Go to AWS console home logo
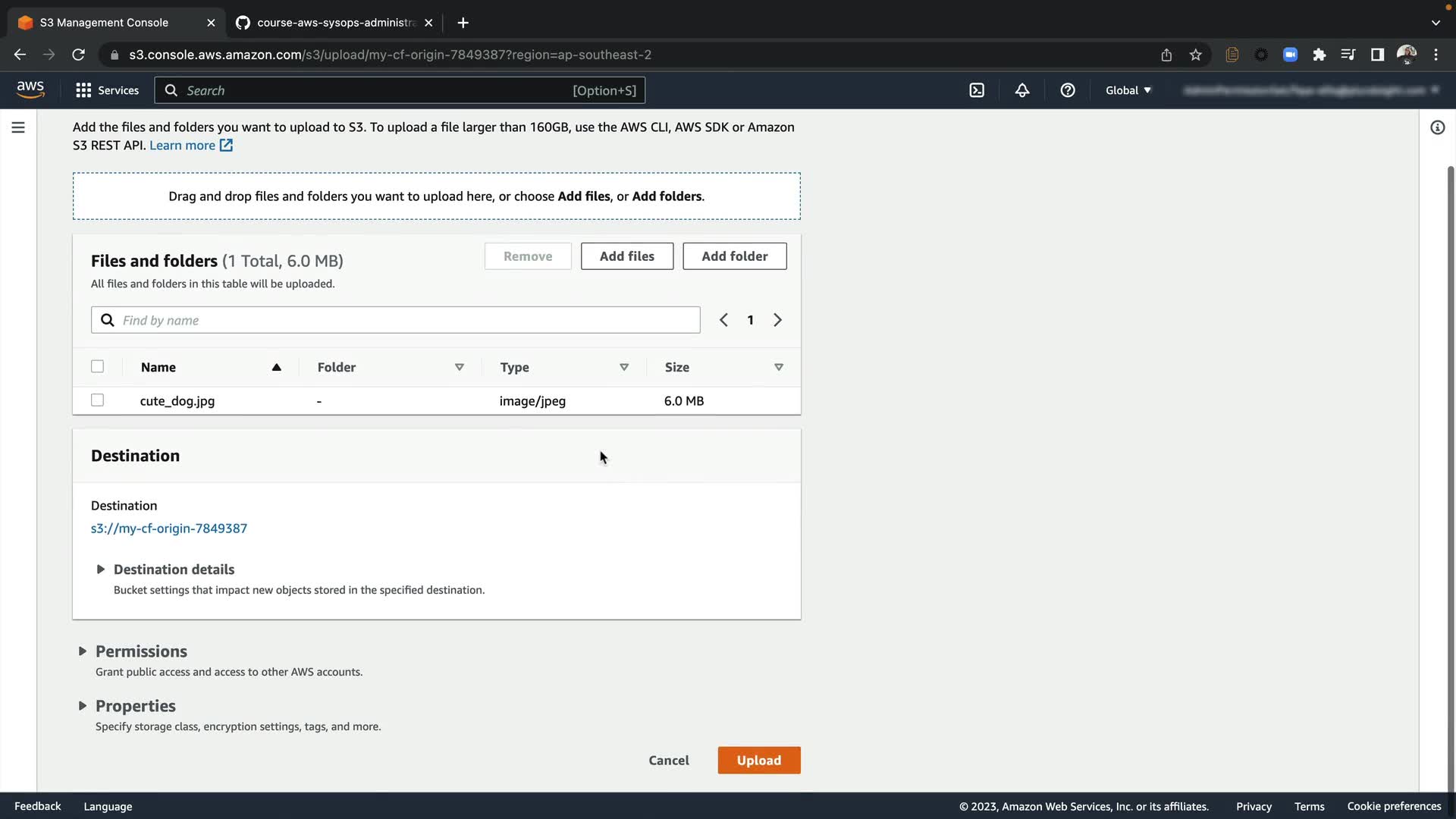This screenshot has width=1456, height=819. [30, 89]
